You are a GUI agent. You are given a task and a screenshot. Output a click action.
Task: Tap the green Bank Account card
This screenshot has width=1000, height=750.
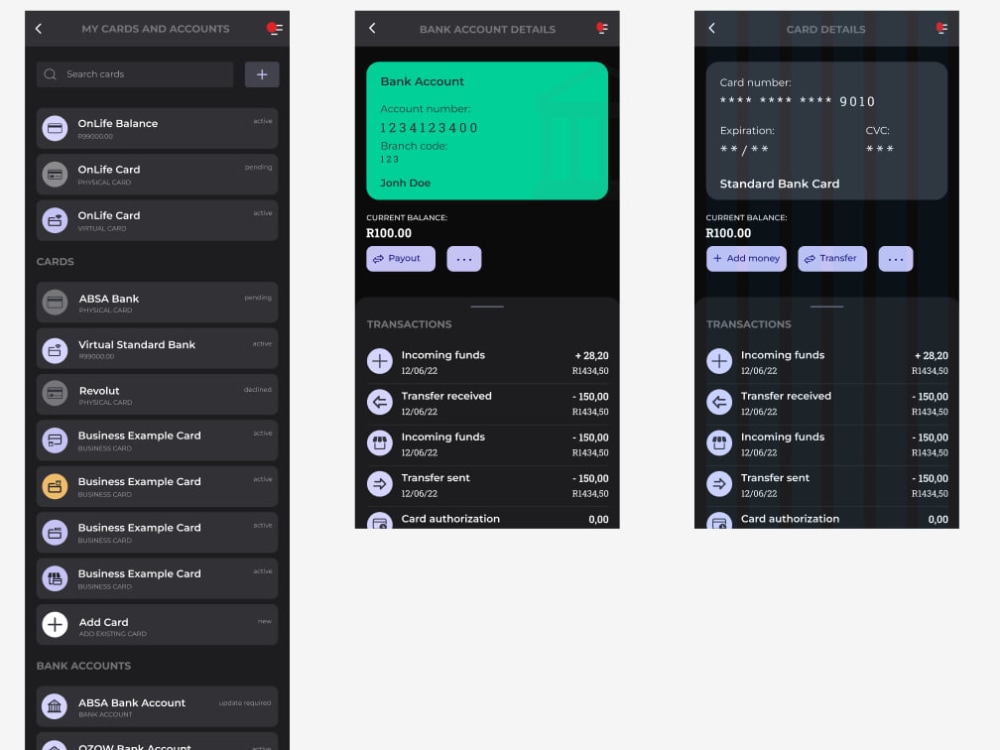point(487,131)
